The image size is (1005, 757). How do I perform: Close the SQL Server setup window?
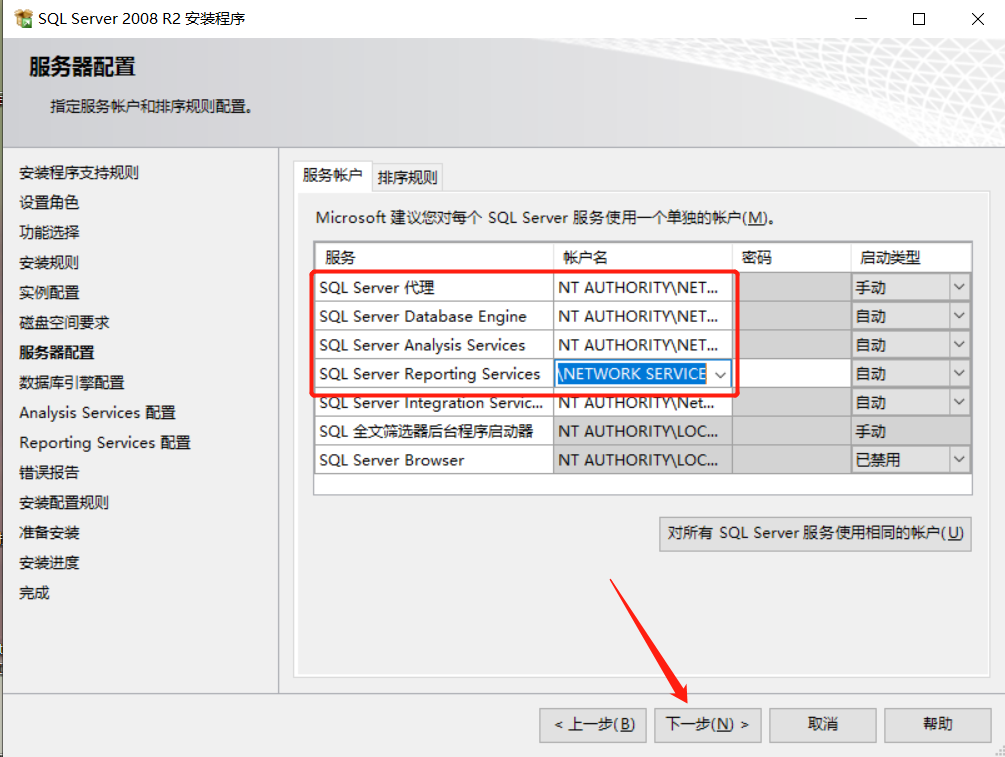pos(977,19)
